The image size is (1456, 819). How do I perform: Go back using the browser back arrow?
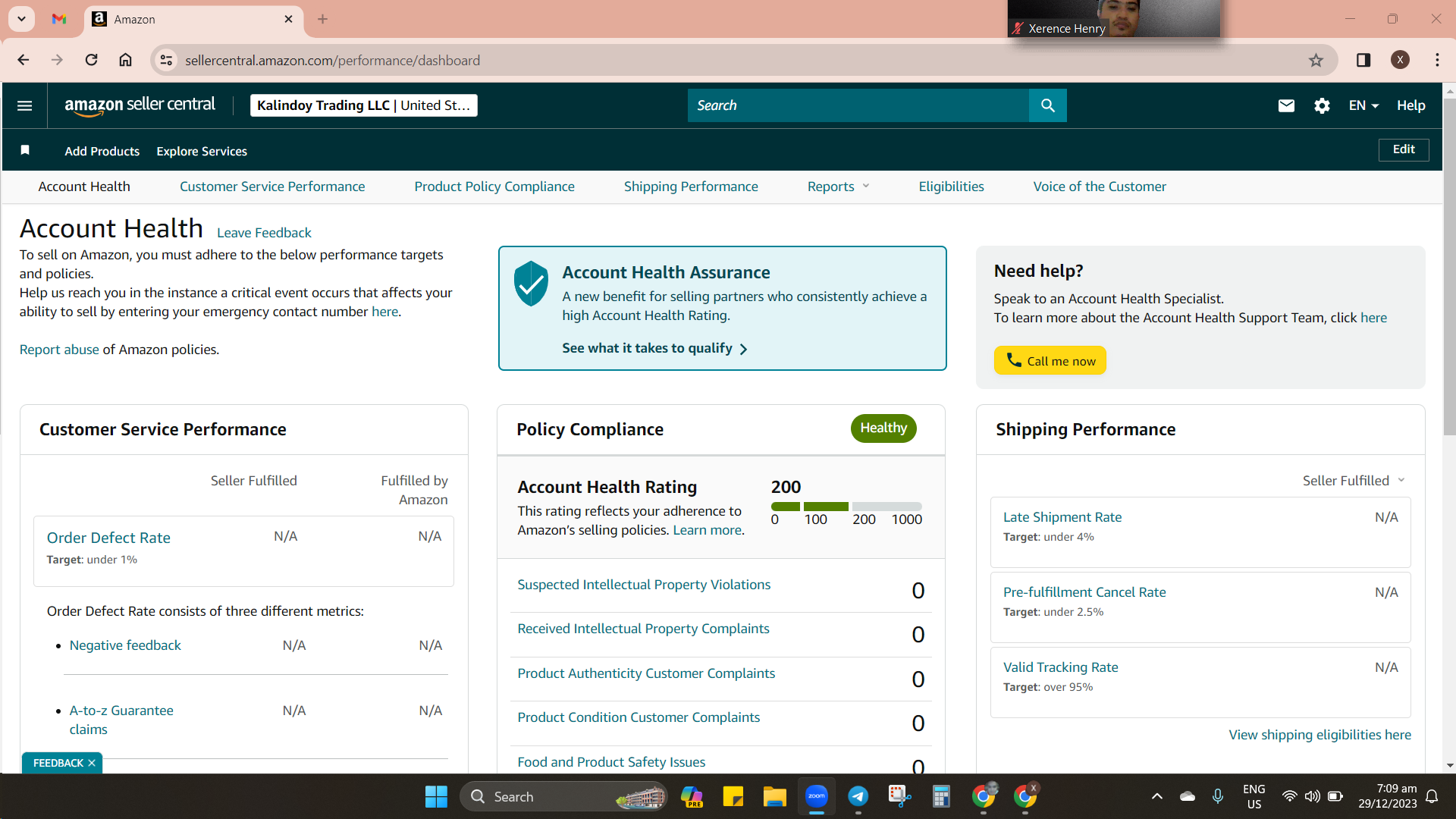point(23,60)
